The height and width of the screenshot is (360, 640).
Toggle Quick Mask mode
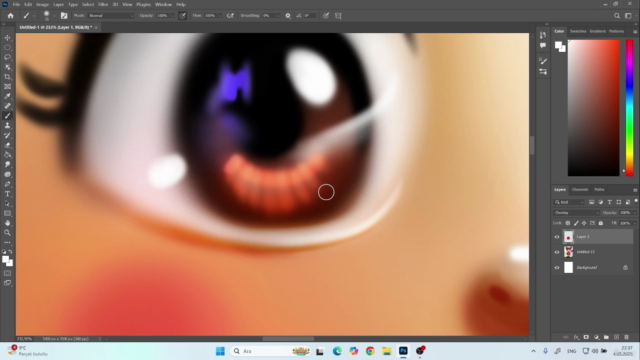point(7,273)
